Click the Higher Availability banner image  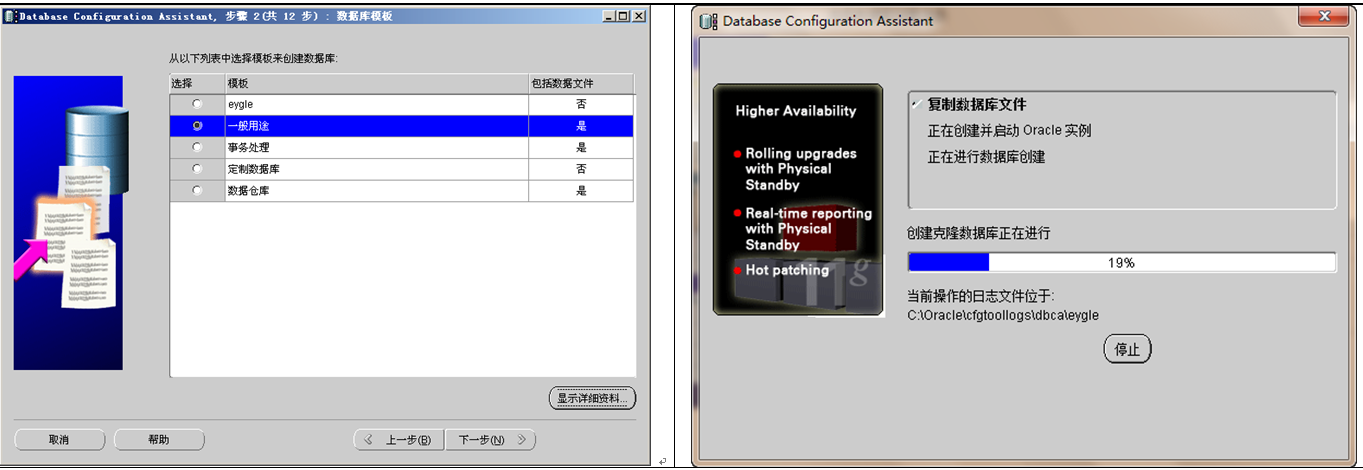pos(798,200)
